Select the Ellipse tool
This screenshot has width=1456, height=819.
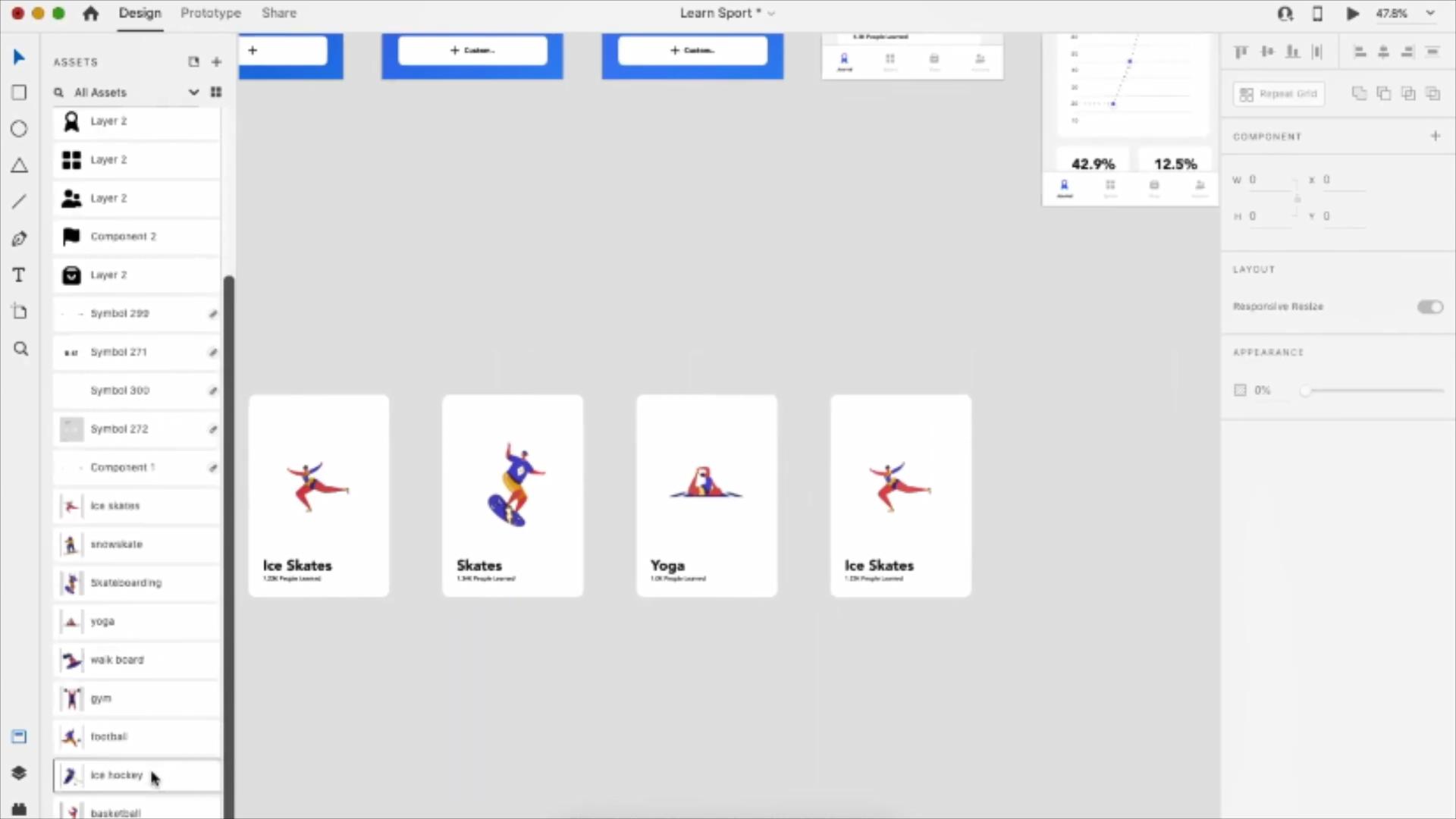(x=19, y=129)
